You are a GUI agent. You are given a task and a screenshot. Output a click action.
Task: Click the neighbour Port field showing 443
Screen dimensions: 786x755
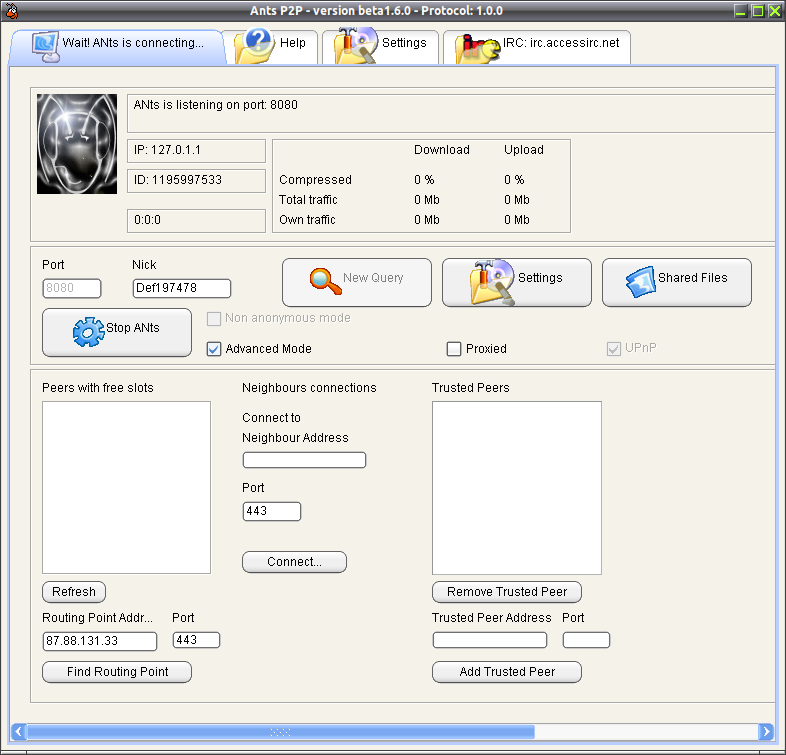(x=272, y=511)
